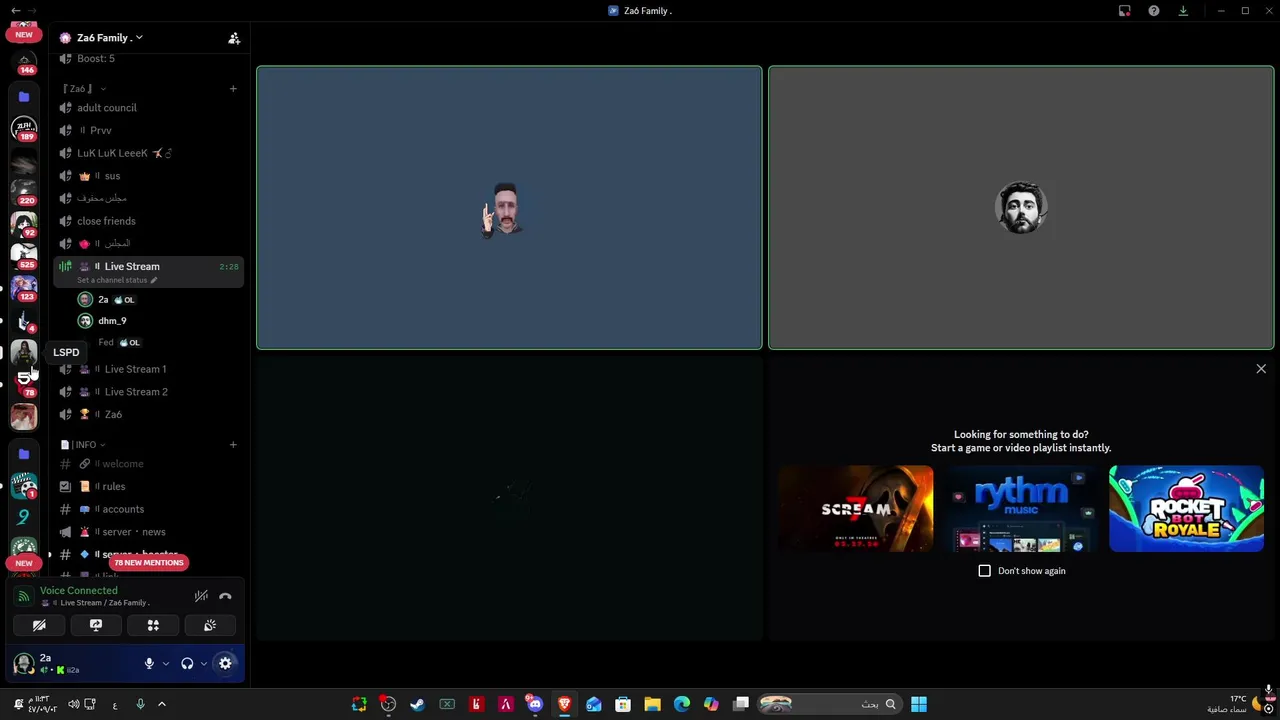Image resolution: width=1280 pixels, height=720 pixels.
Task: Disconnect from the voice channel
Action: coord(225,596)
